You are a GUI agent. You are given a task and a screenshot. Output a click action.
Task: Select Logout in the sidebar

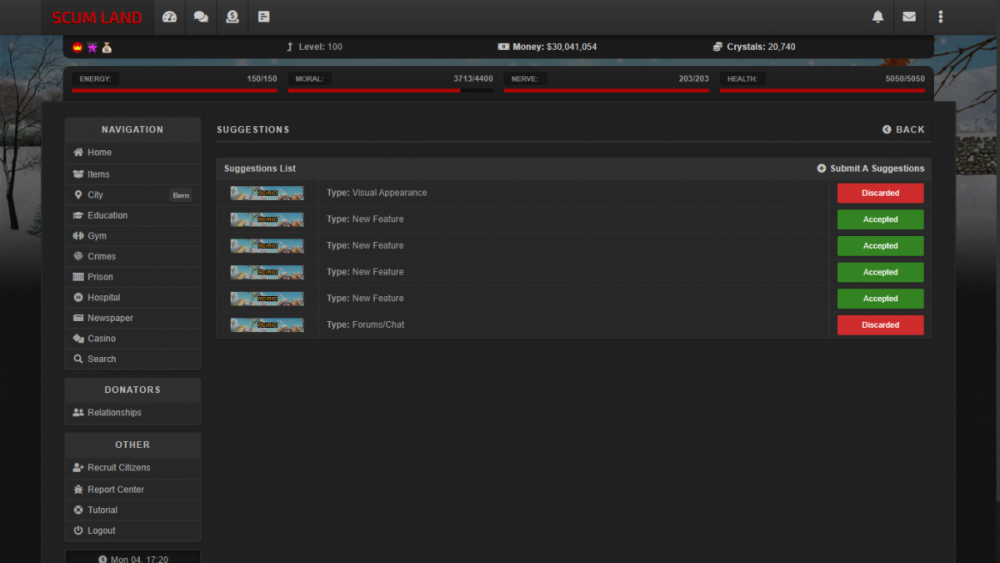[101, 531]
